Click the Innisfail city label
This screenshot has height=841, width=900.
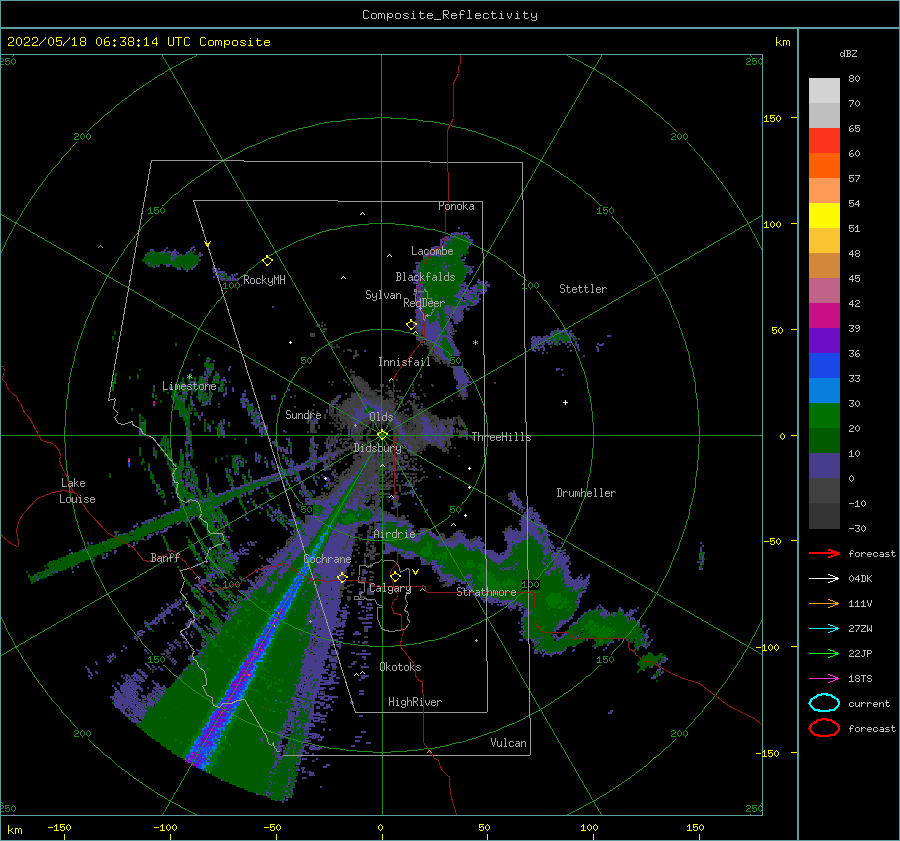(x=404, y=362)
